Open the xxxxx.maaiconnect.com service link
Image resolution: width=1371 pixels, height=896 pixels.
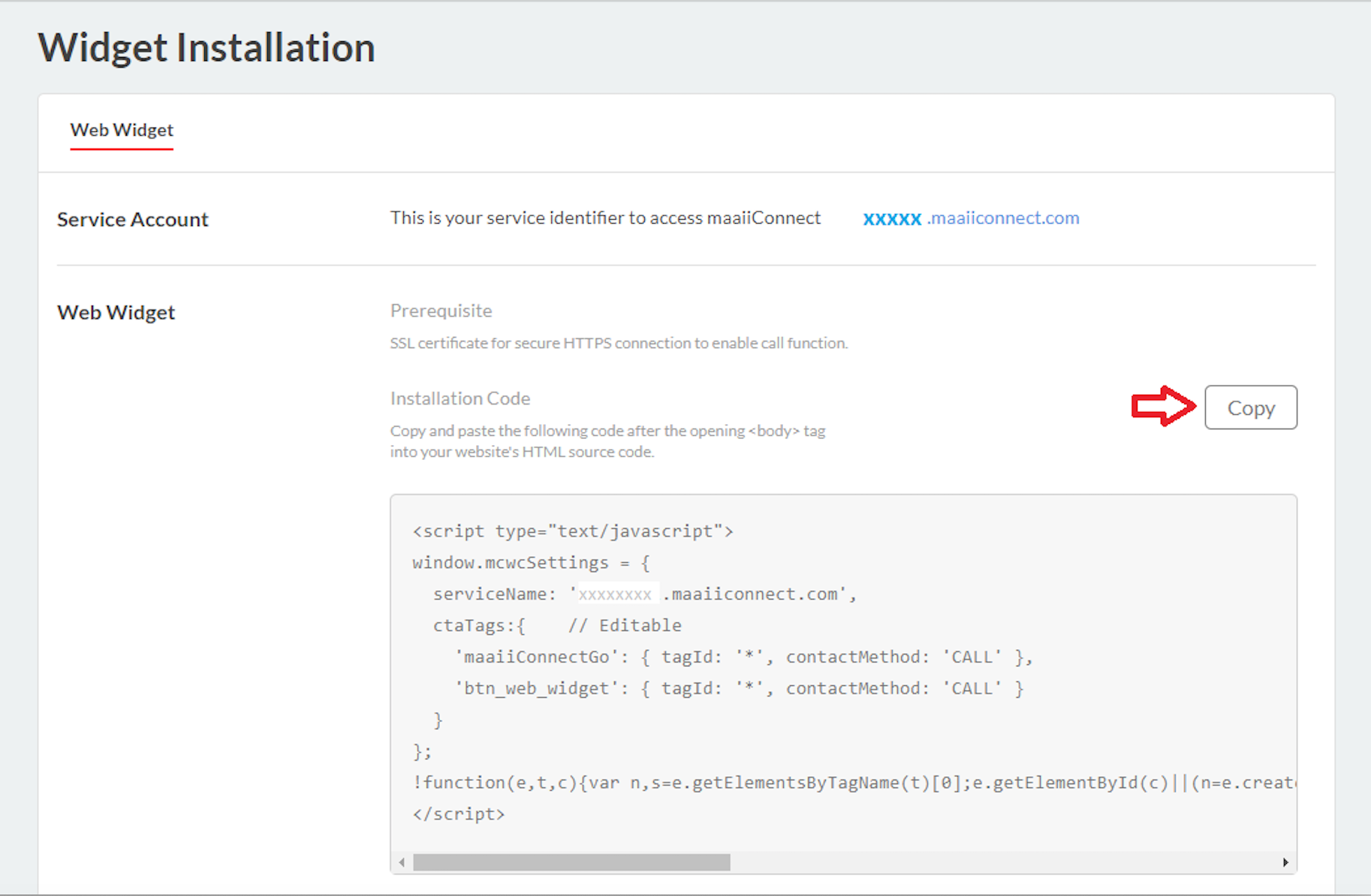click(971, 218)
